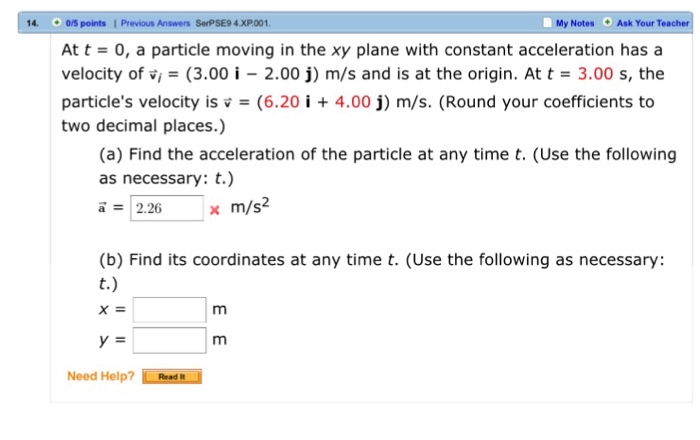Click the part (a) question text
The height and width of the screenshot is (440, 700).
click(388, 166)
